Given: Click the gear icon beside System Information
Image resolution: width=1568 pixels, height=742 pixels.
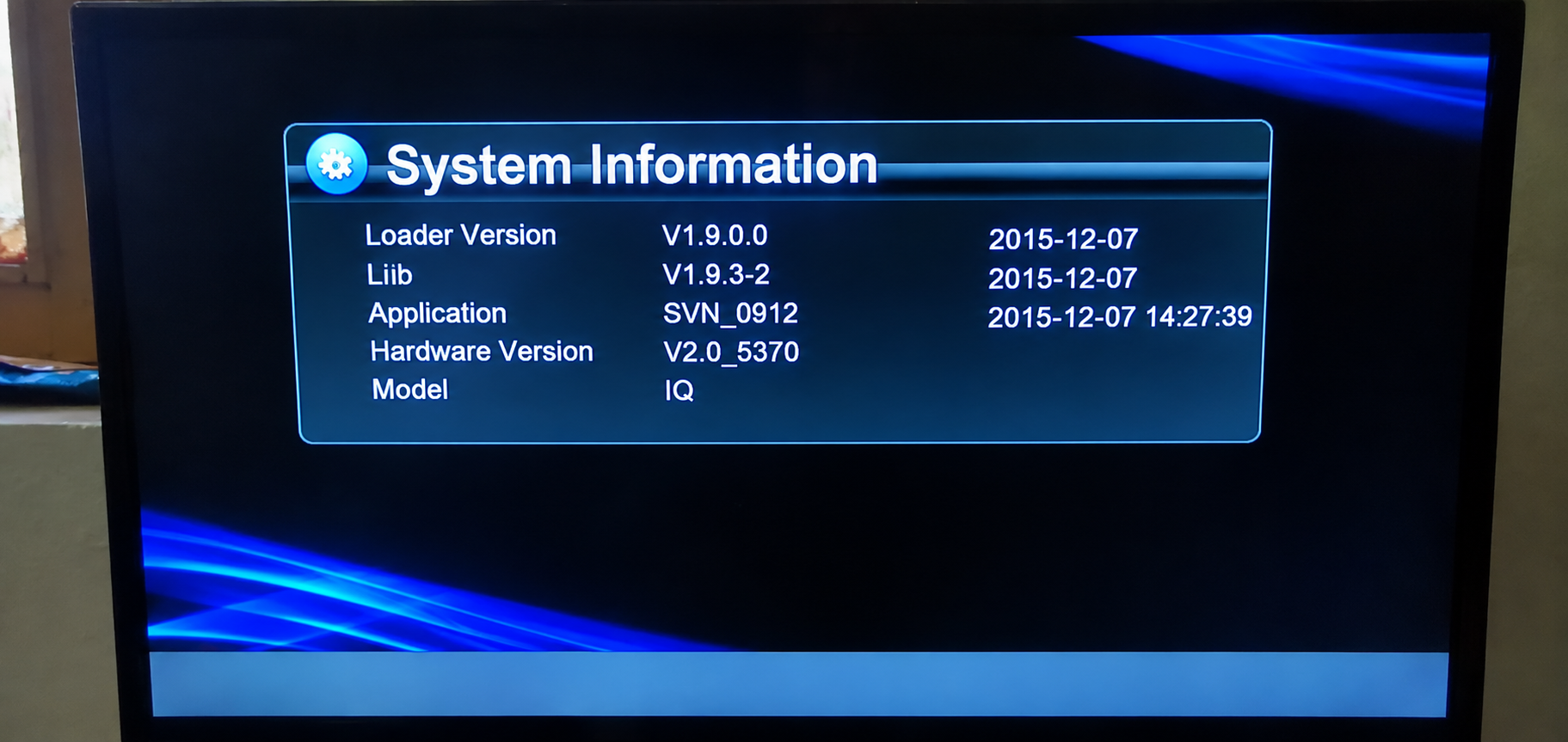Looking at the screenshot, I should click(x=336, y=163).
